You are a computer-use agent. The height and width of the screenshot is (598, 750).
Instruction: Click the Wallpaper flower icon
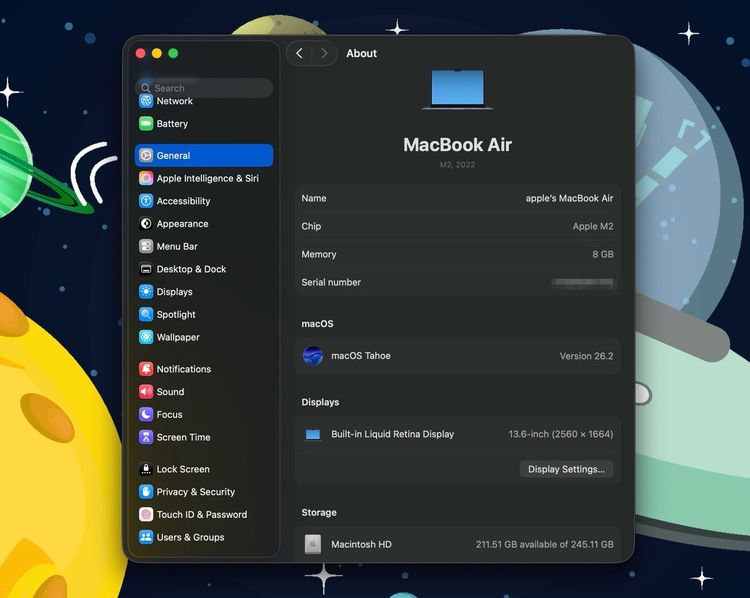(x=146, y=337)
